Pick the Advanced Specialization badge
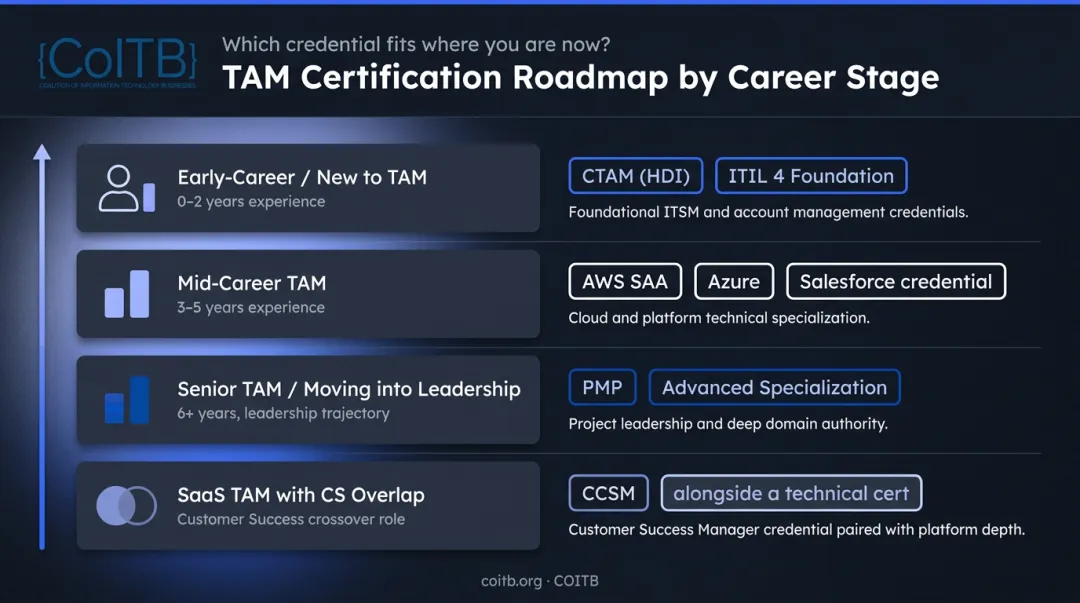The width and height of the screenshot is (1080, 603). point(774,387)
